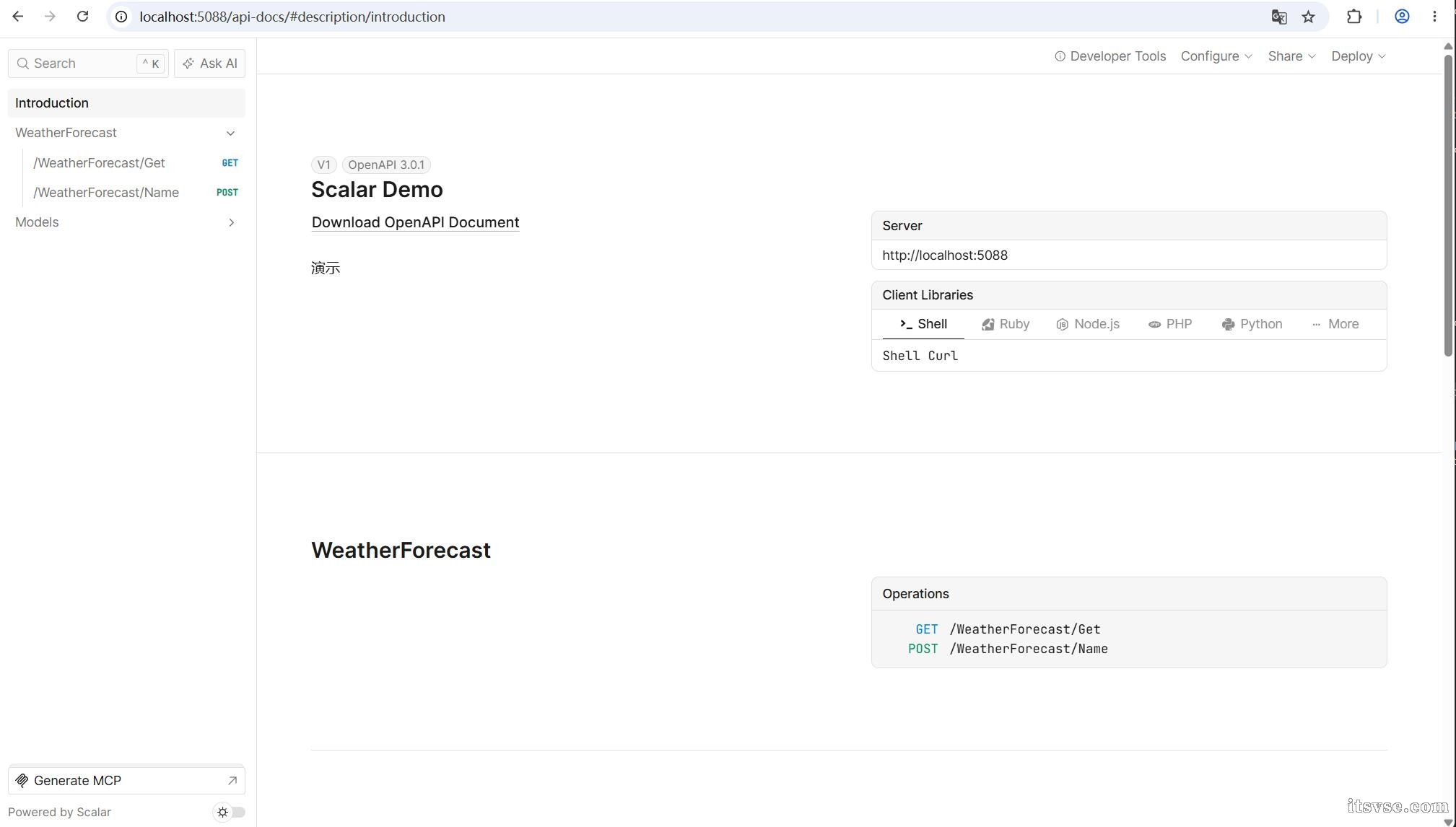Open the Configure dropdown

tap(1216, 56)
